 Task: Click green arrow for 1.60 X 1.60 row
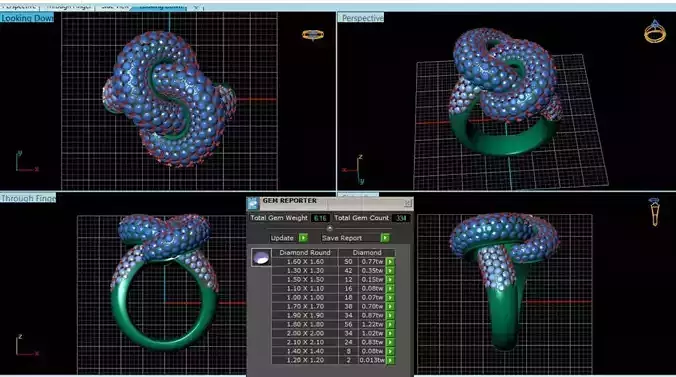pyautogui.click(x=390, y=262)
